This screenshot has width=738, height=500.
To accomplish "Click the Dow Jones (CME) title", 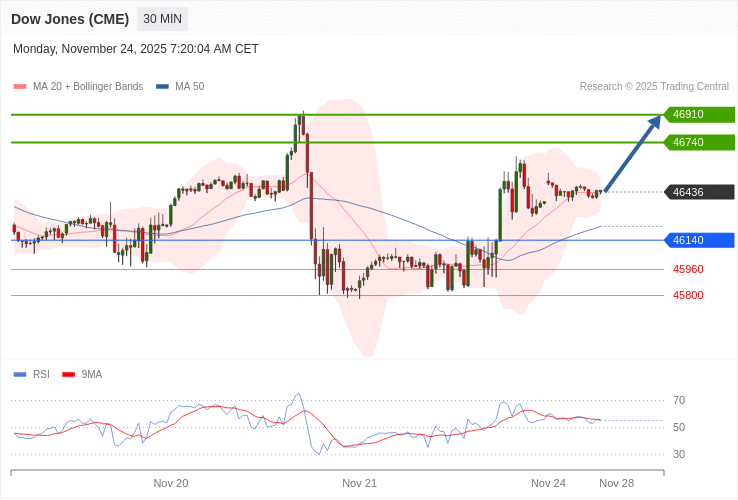I will pos(70,19).
